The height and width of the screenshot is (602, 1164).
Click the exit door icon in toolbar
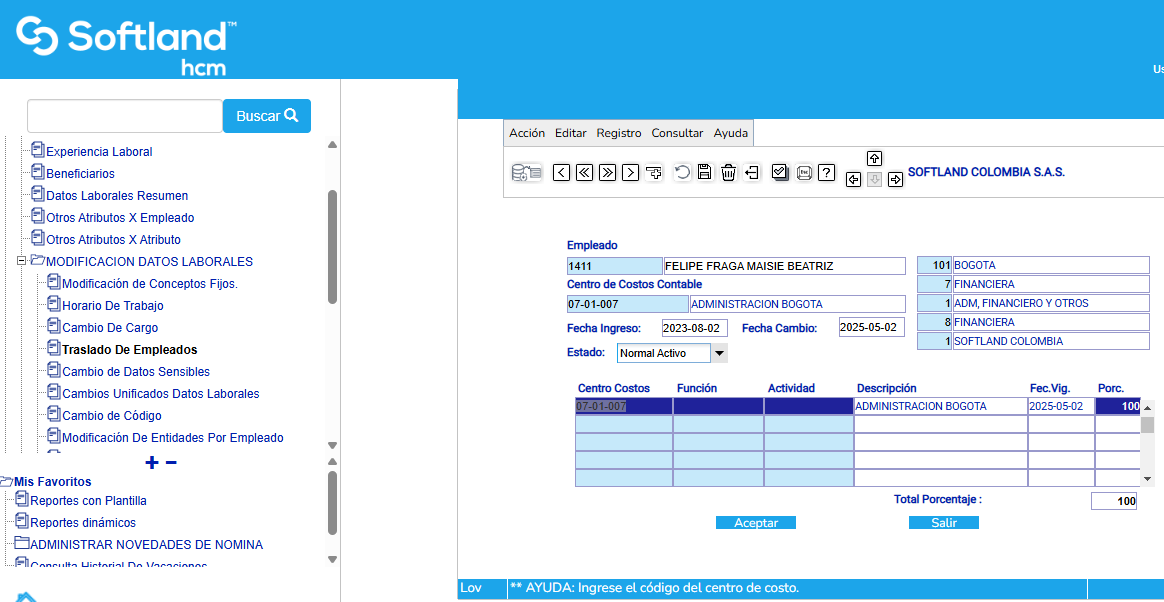coord(752,172)
